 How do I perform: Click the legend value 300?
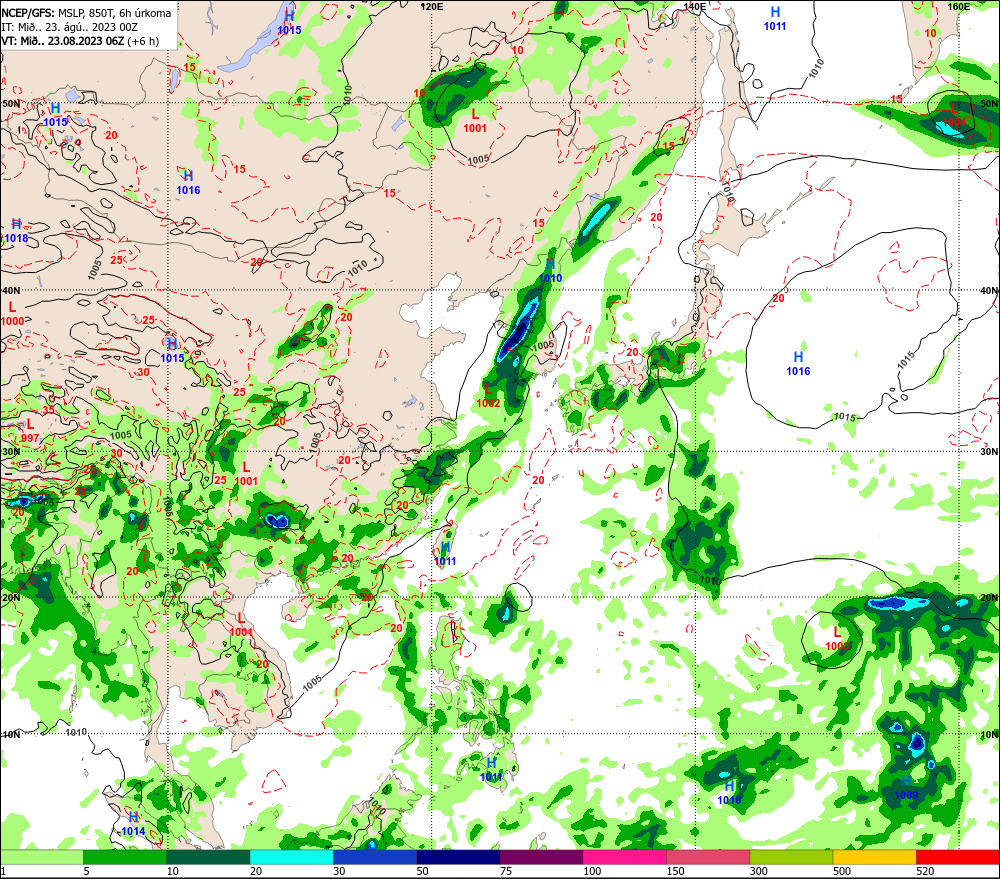pyautogui.click(x=758, y=871)
